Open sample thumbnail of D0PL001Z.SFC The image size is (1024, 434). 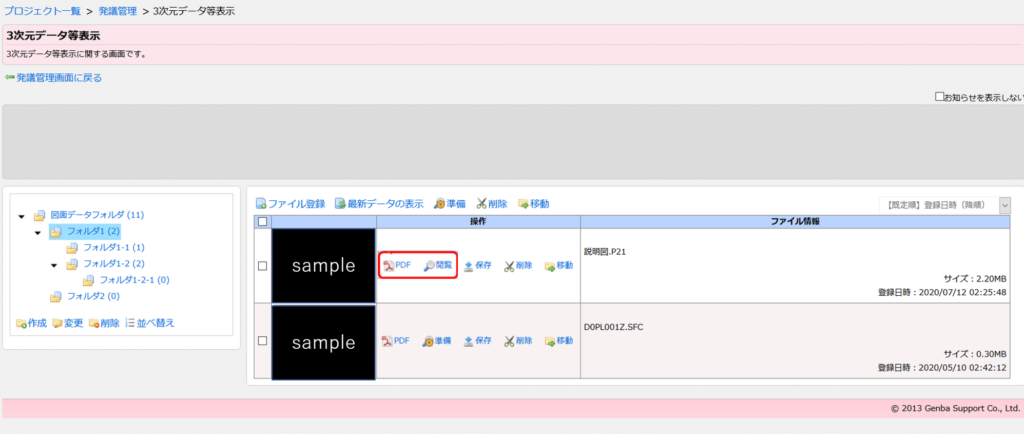click(x=323, y=343)
